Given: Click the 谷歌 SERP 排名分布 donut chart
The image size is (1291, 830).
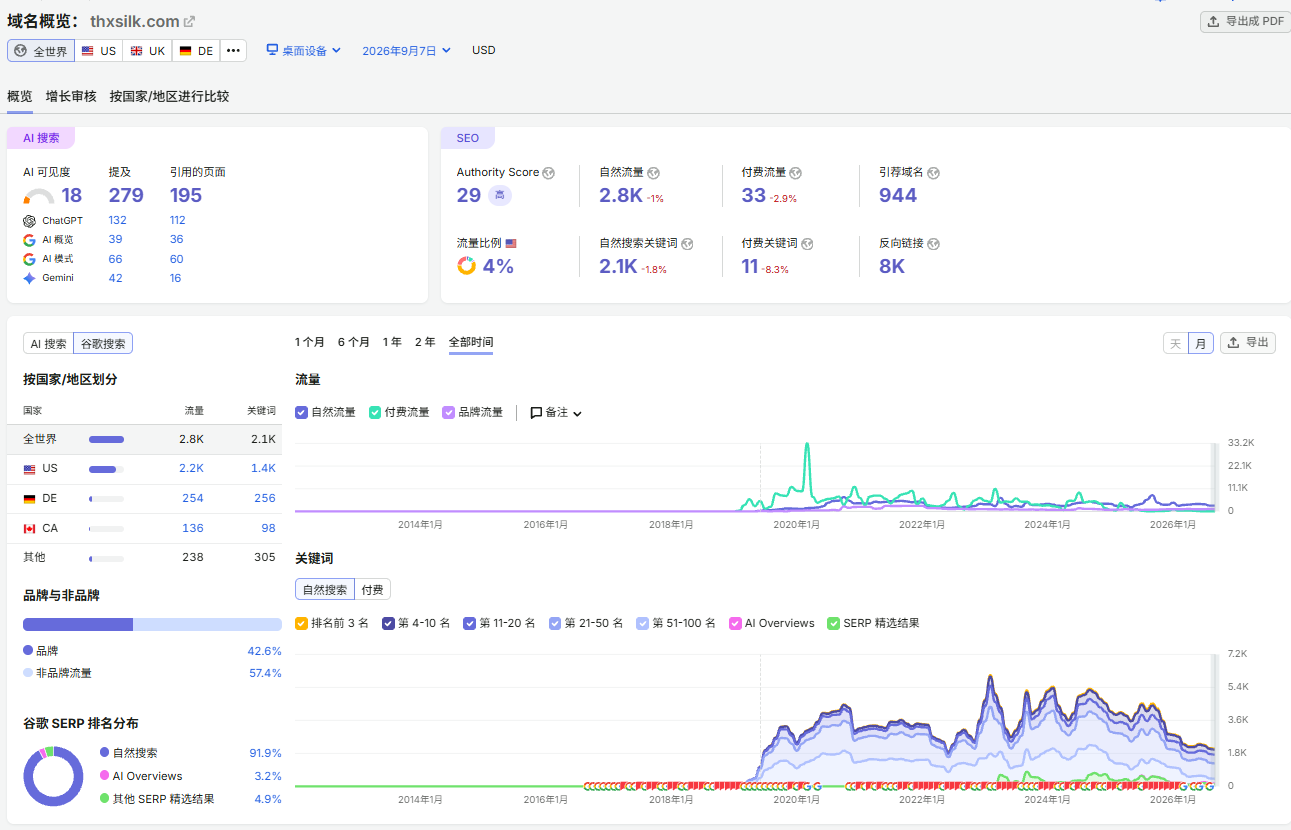Looking at the screenshot, I should (x=53, y=775).
